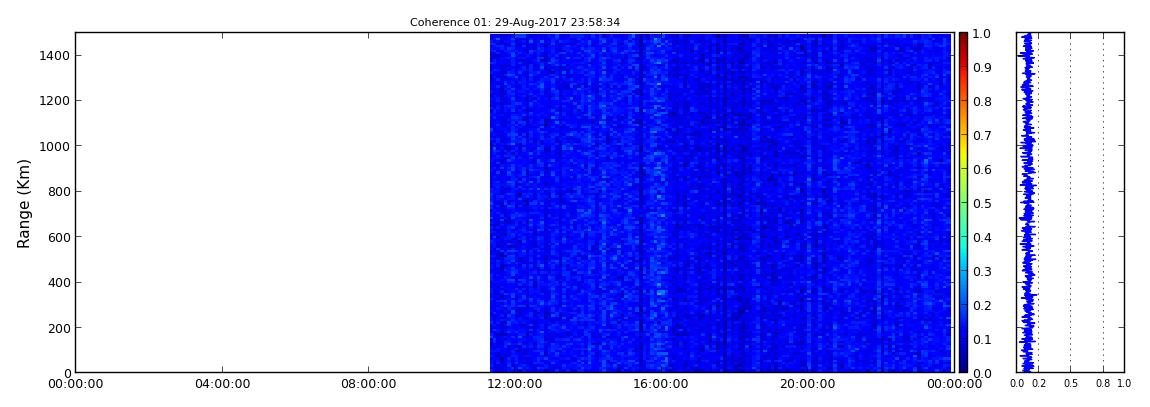Click the 1400 range tick label
The image size is (1150, 407).
[54, 55]
